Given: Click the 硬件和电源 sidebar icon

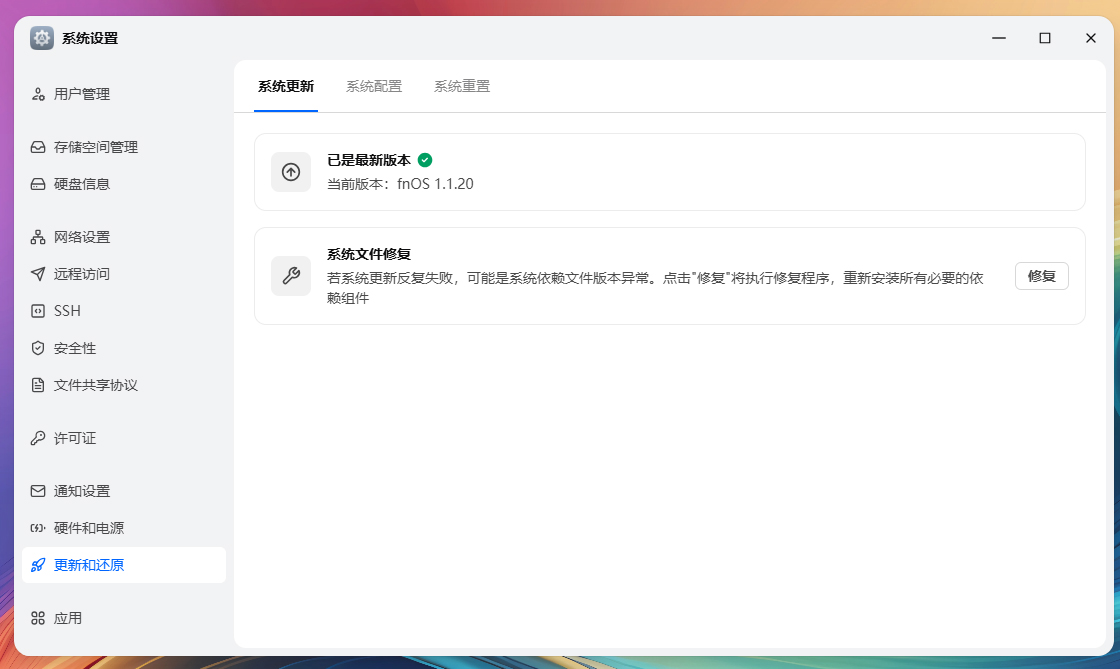Looking at the screenshot, I should click(40, 527).
